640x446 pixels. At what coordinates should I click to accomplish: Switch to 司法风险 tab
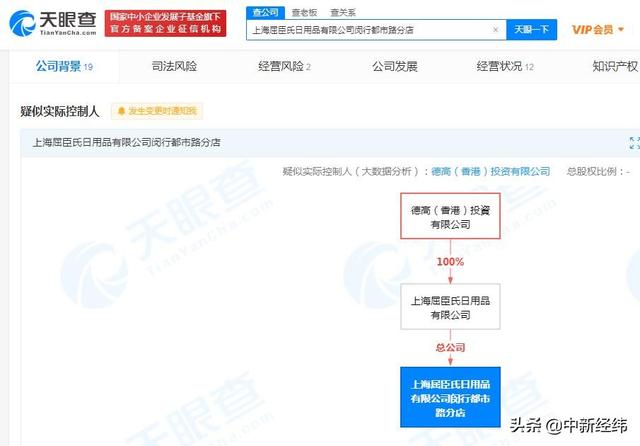point(174,66)
